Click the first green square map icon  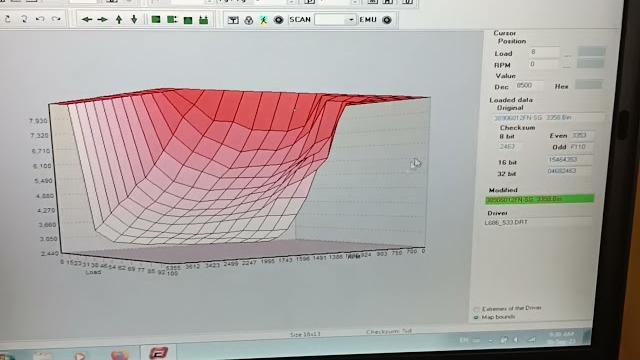click(156, 19)
